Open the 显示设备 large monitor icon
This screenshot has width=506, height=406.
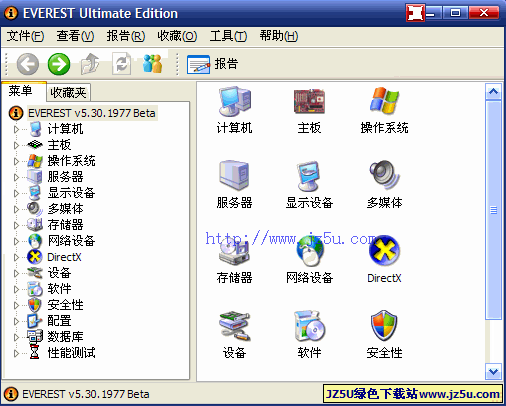click(x=309, y=184)
